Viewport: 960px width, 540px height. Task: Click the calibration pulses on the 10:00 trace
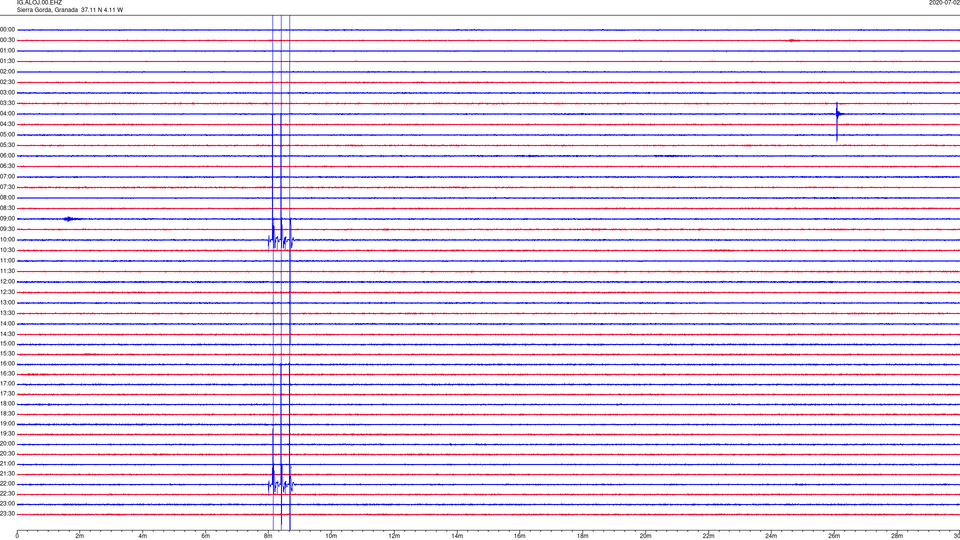(281, 239)
